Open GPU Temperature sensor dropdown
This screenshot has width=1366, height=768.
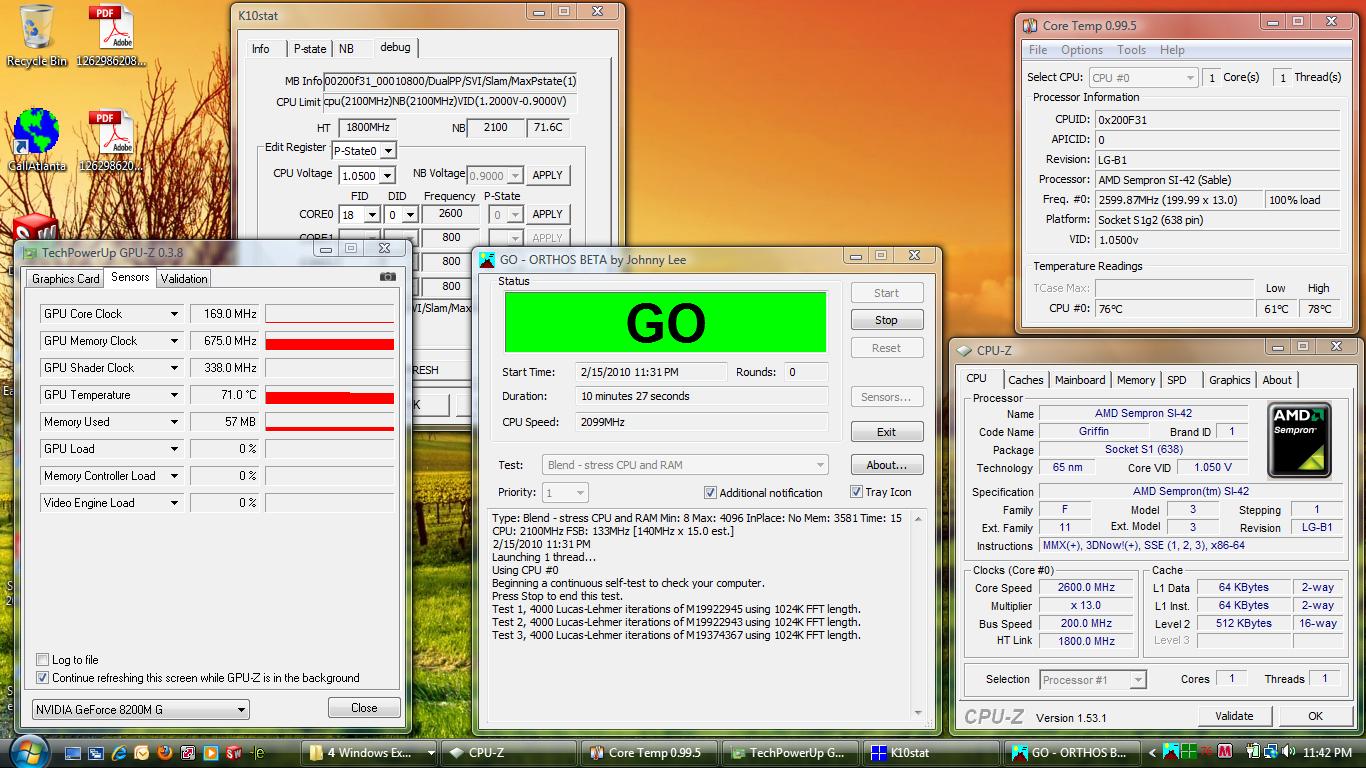coord(174,395)
